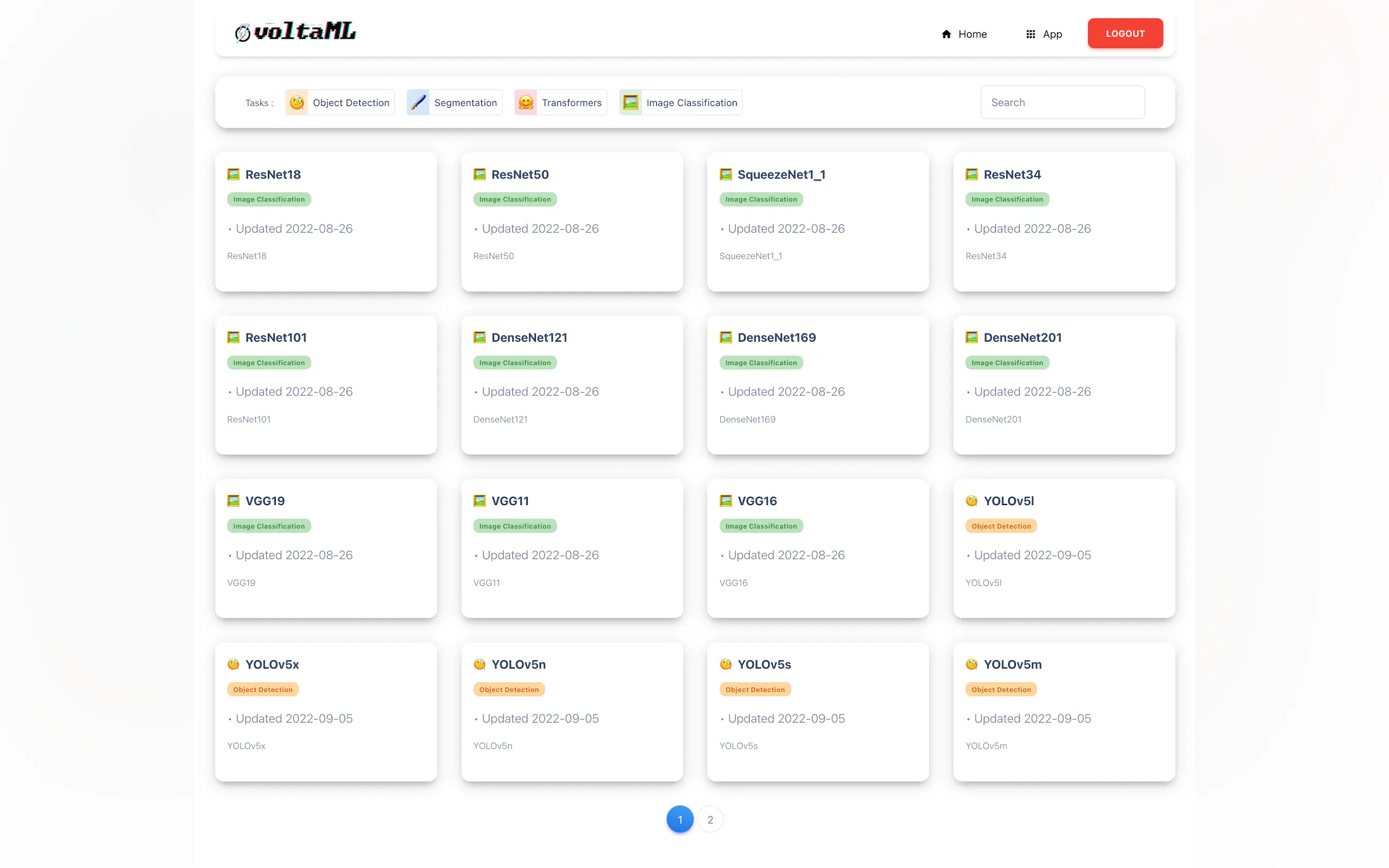Select page 1 in pagination
The image size is (1389, 868).
click(x=679, y=819)
